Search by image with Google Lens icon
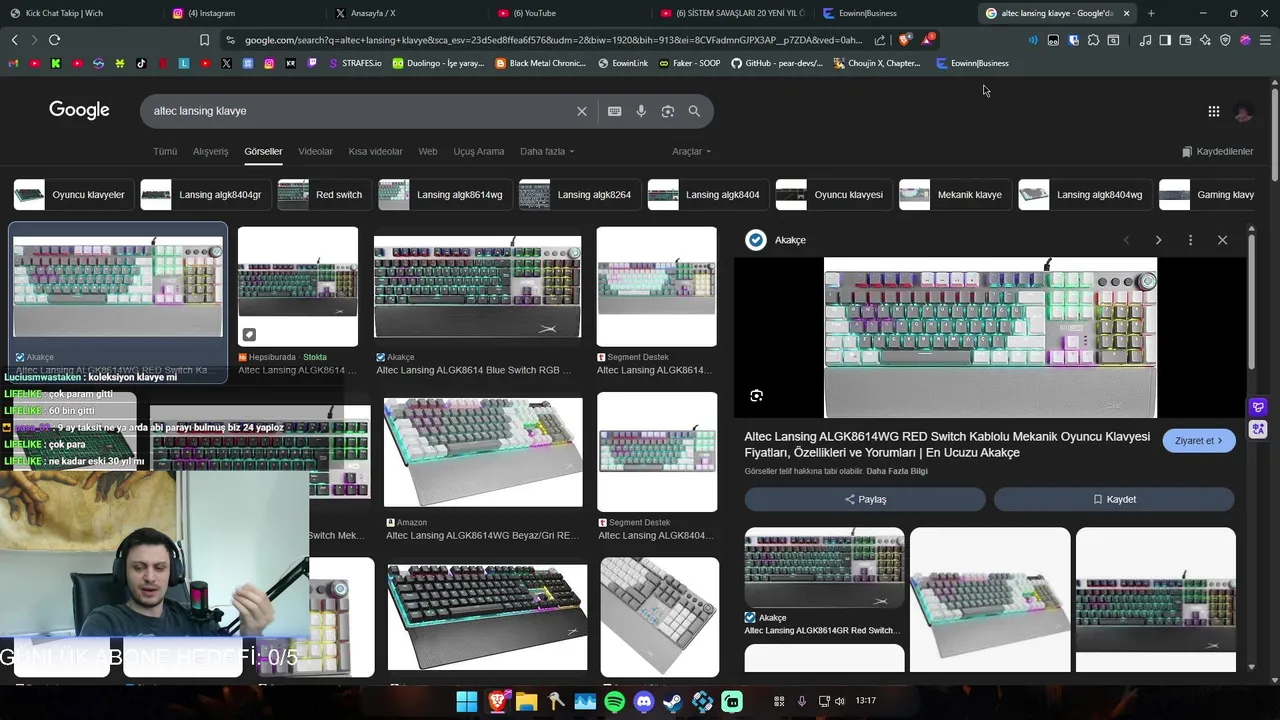This screenshot has height=720, width=1280. point(668,111)
